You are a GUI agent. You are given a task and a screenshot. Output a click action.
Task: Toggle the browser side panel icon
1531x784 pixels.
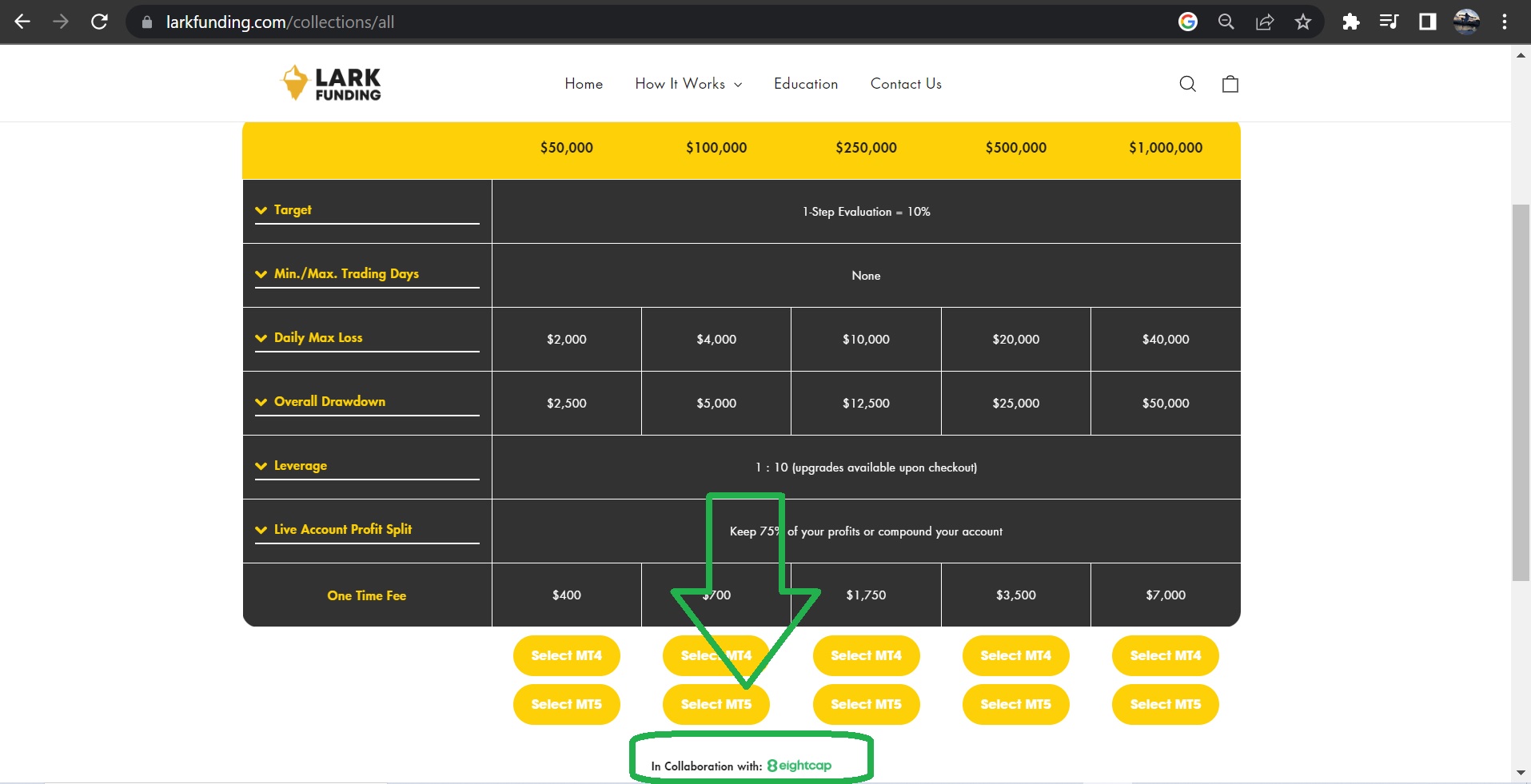click(1427, 22)
